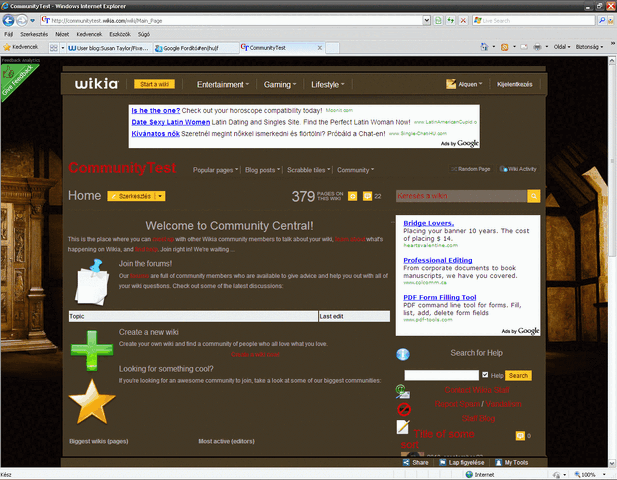
Task: Expand the Blog posts menu
Action: click(x=262, y=170)
